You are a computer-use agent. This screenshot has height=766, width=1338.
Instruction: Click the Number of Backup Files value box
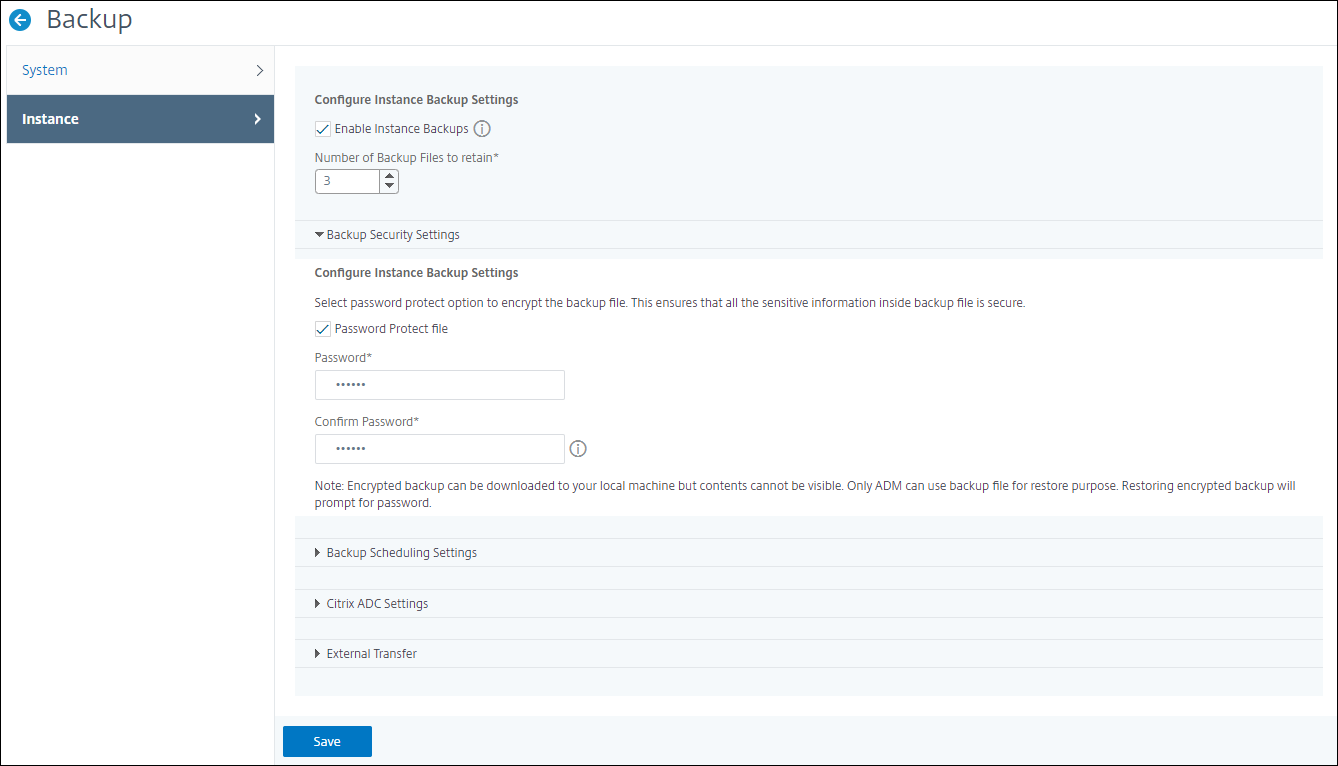coord(347,181)
